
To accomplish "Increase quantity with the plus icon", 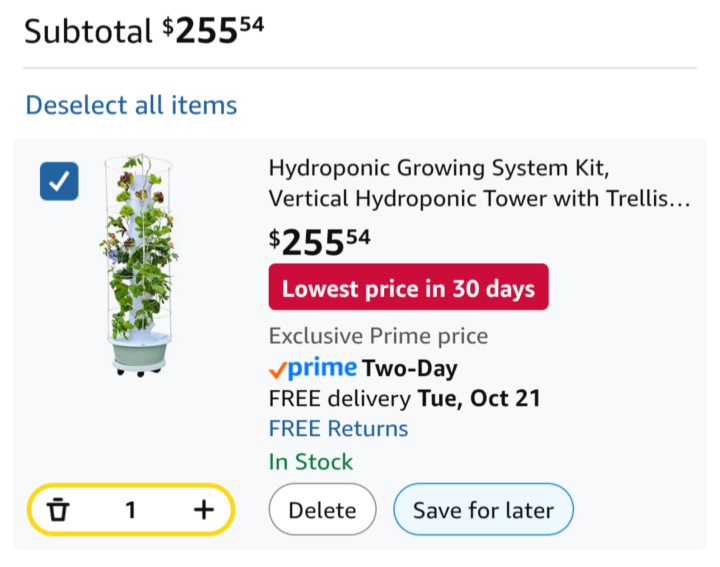I will pyautogui.click(x=204, y=510).
